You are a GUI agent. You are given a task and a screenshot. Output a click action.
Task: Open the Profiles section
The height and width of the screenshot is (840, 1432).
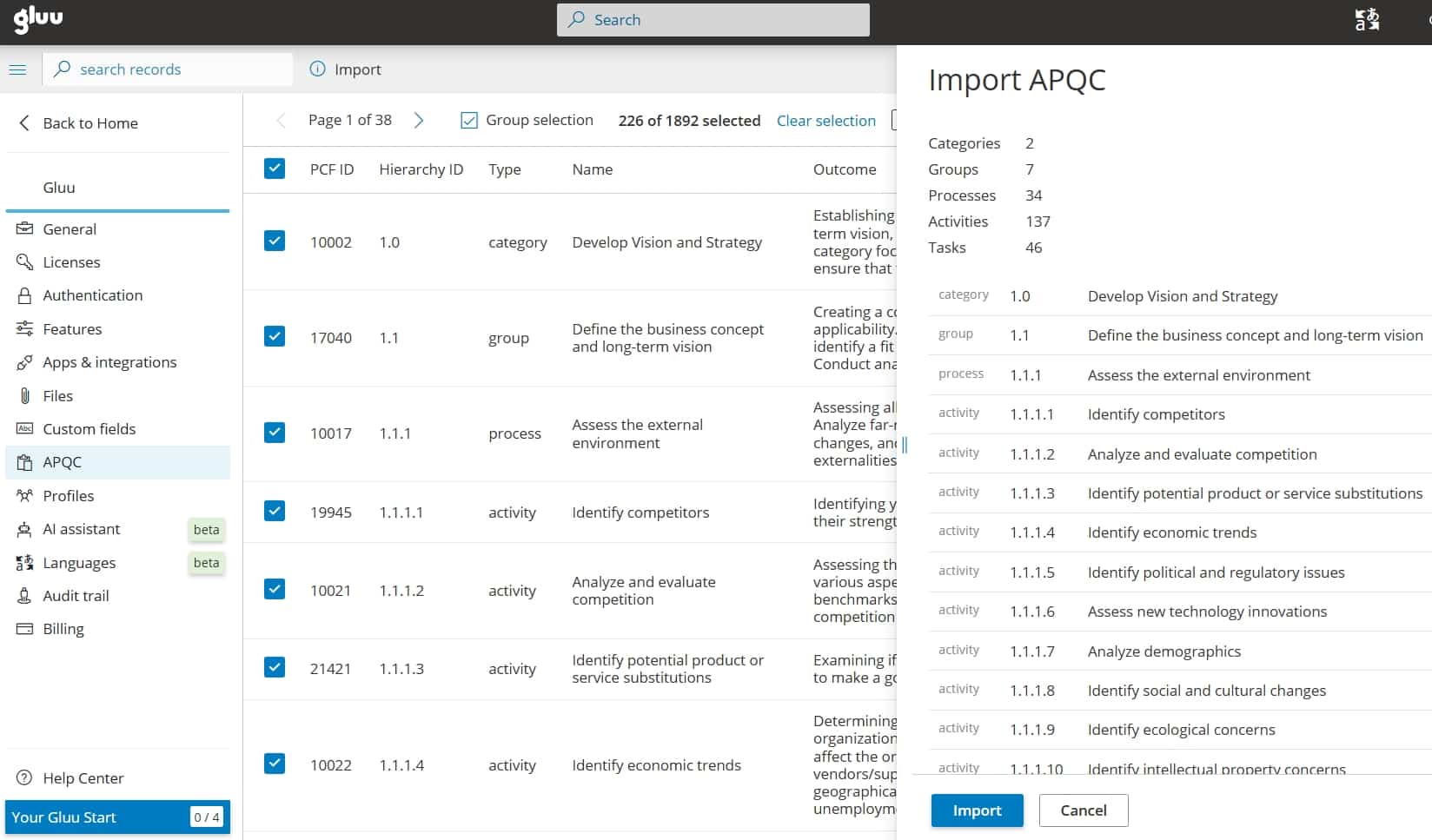click(117, 496)
